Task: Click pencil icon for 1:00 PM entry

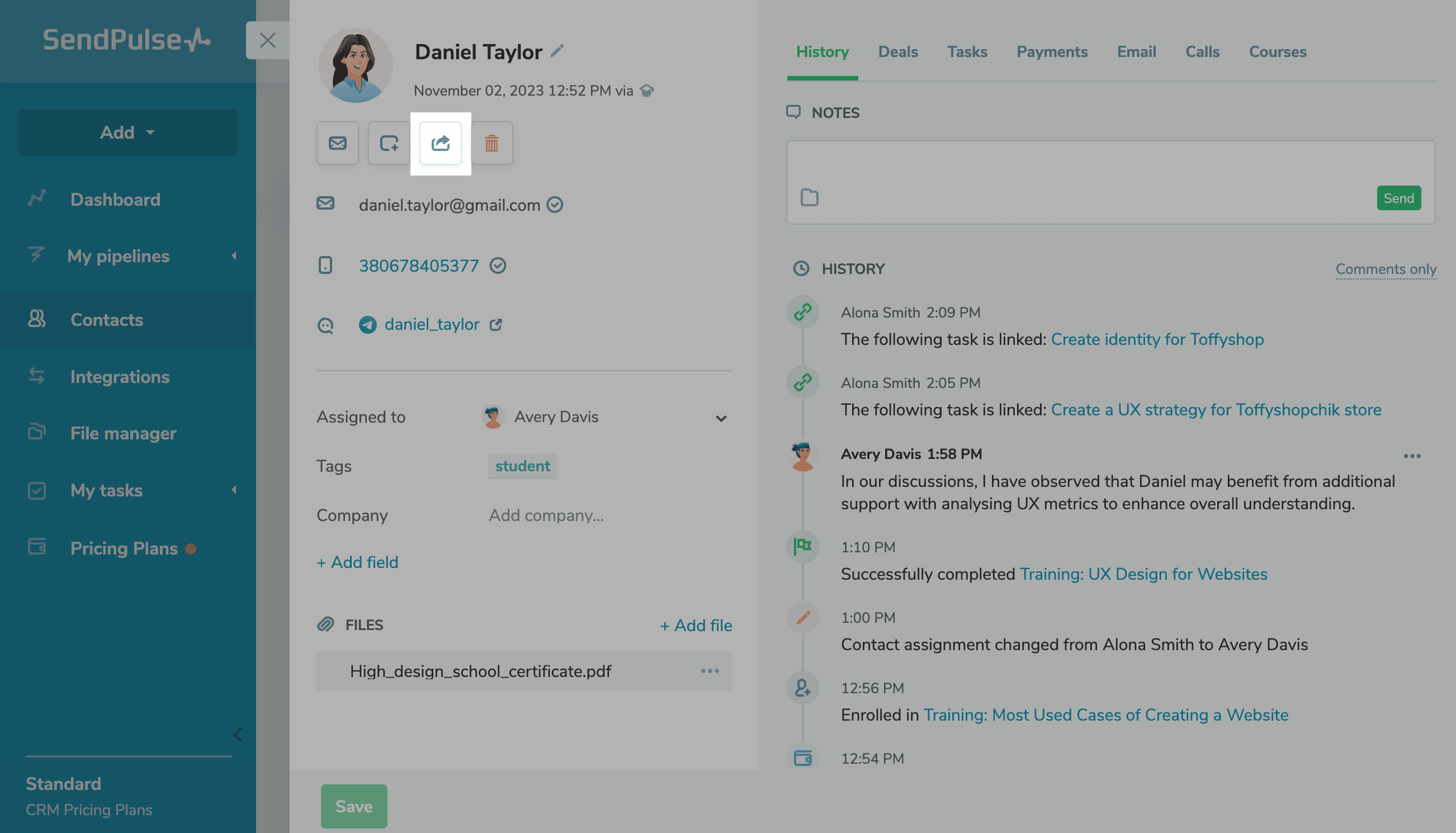Action: [803, 617]
